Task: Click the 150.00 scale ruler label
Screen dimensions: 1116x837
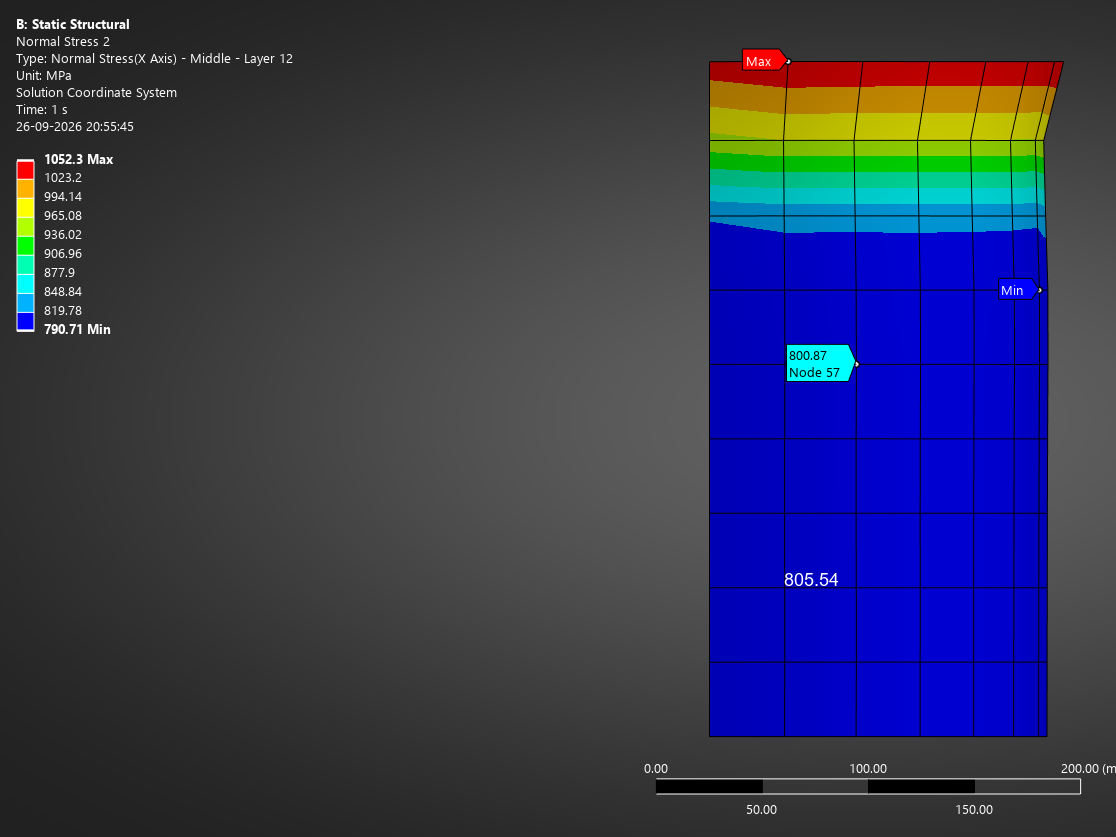Action: click(974, 810)
